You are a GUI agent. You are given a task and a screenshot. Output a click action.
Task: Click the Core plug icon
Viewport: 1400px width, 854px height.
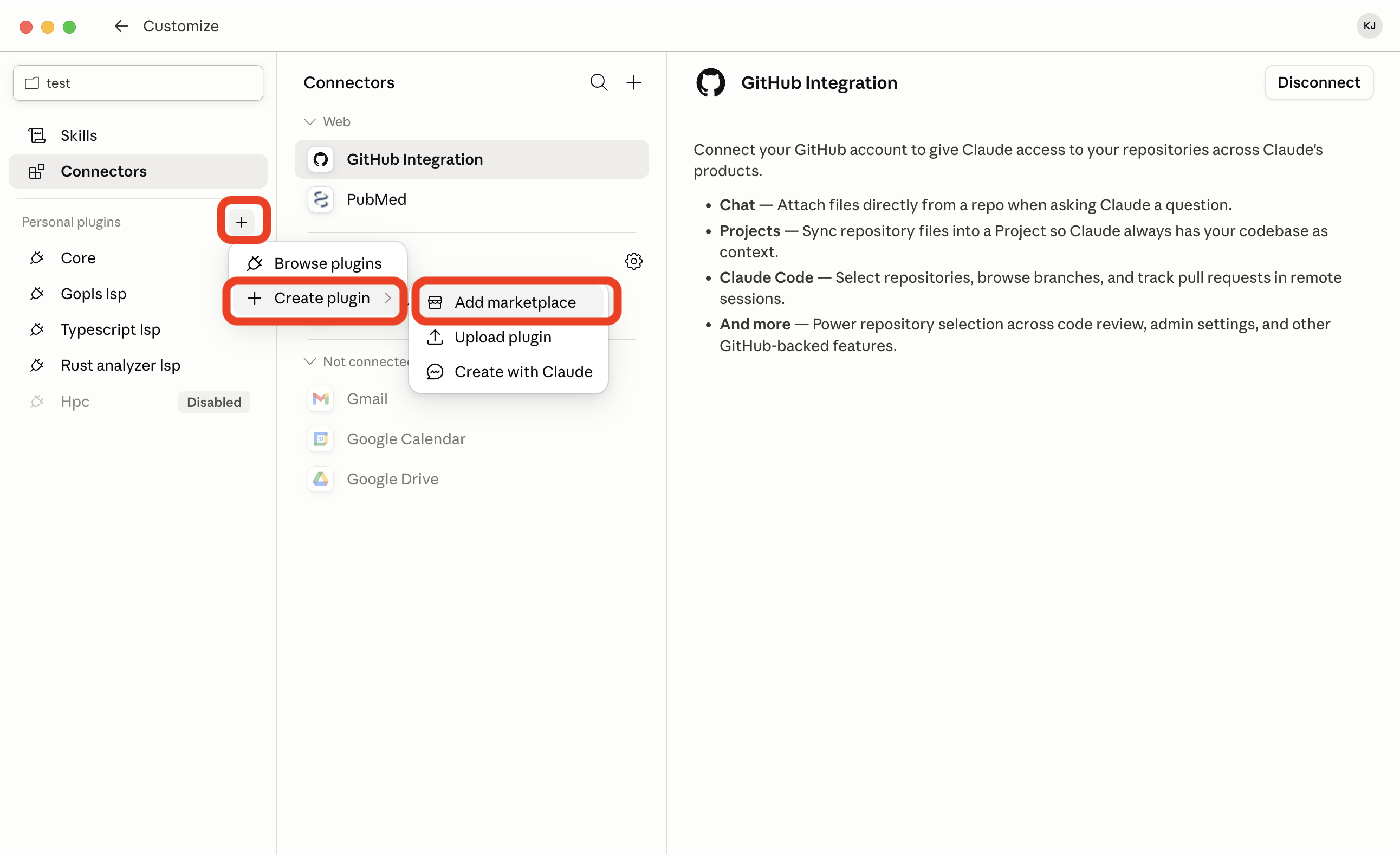coord(37,258)
